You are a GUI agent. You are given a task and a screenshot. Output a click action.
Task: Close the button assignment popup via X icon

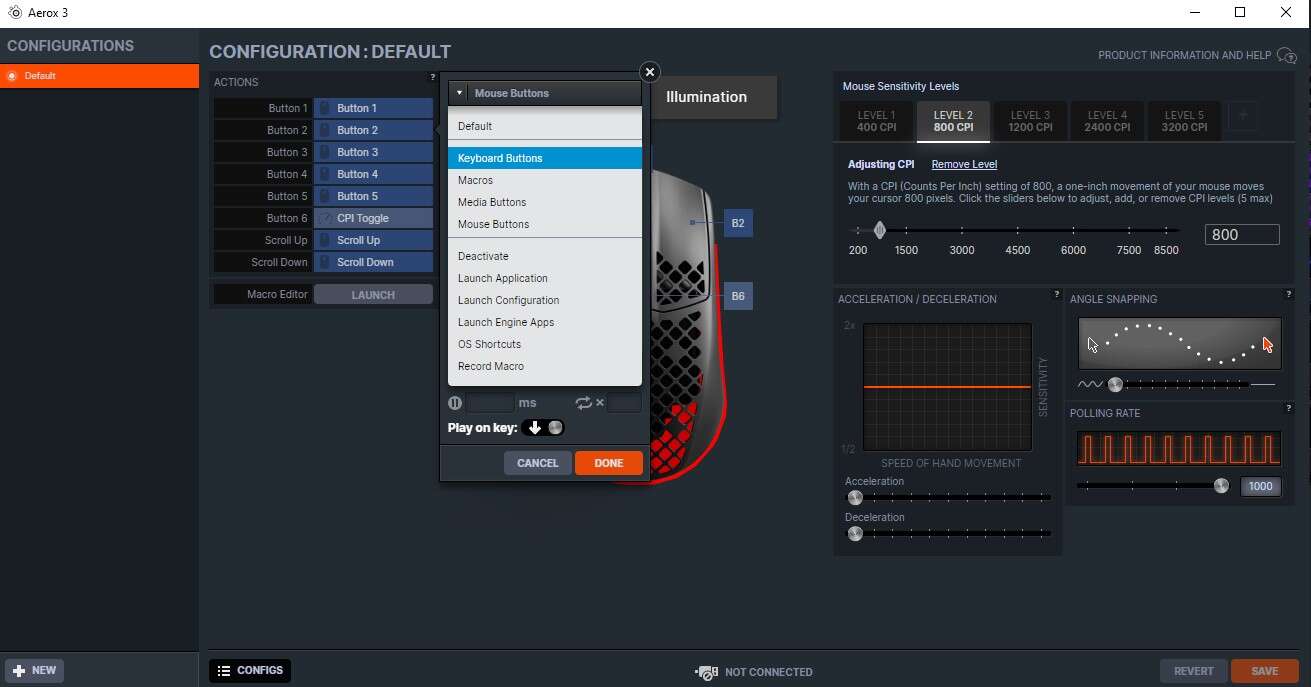click(x=650, y=72)
